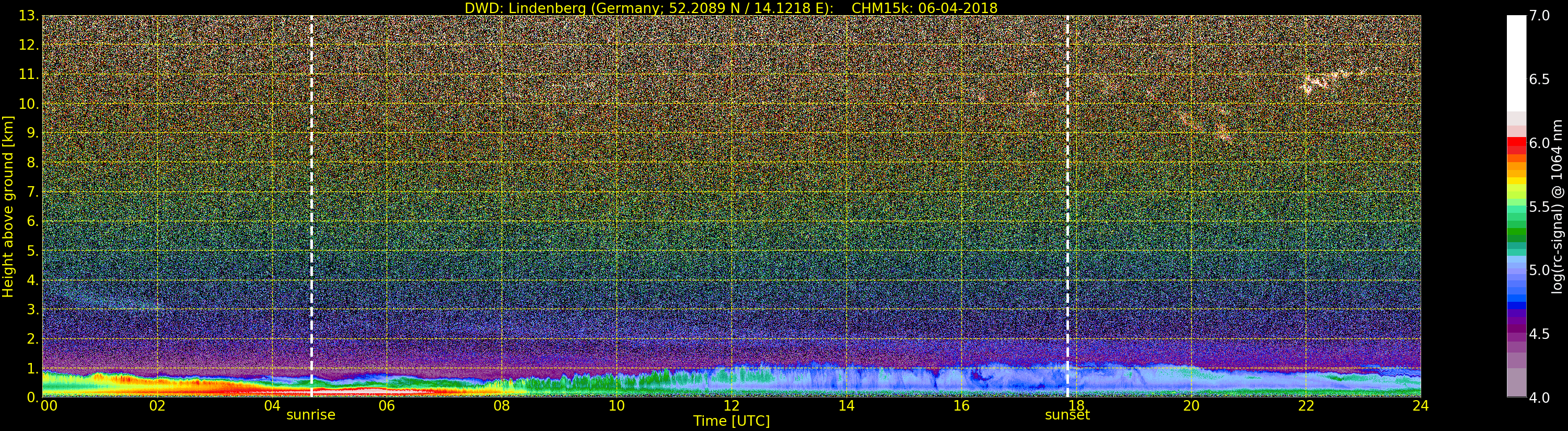
Task: Click the height axis tick "1."
Action: click(x=33, y=368)
